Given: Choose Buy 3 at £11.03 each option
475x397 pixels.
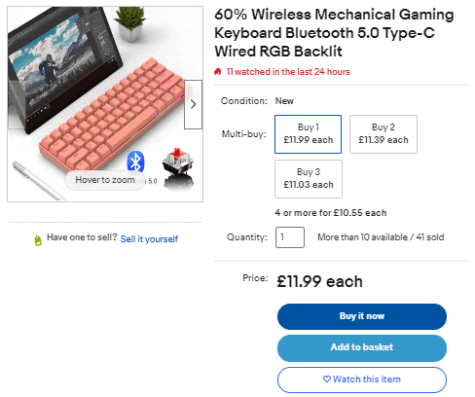Looking at the screenshot, I should 308,179.
